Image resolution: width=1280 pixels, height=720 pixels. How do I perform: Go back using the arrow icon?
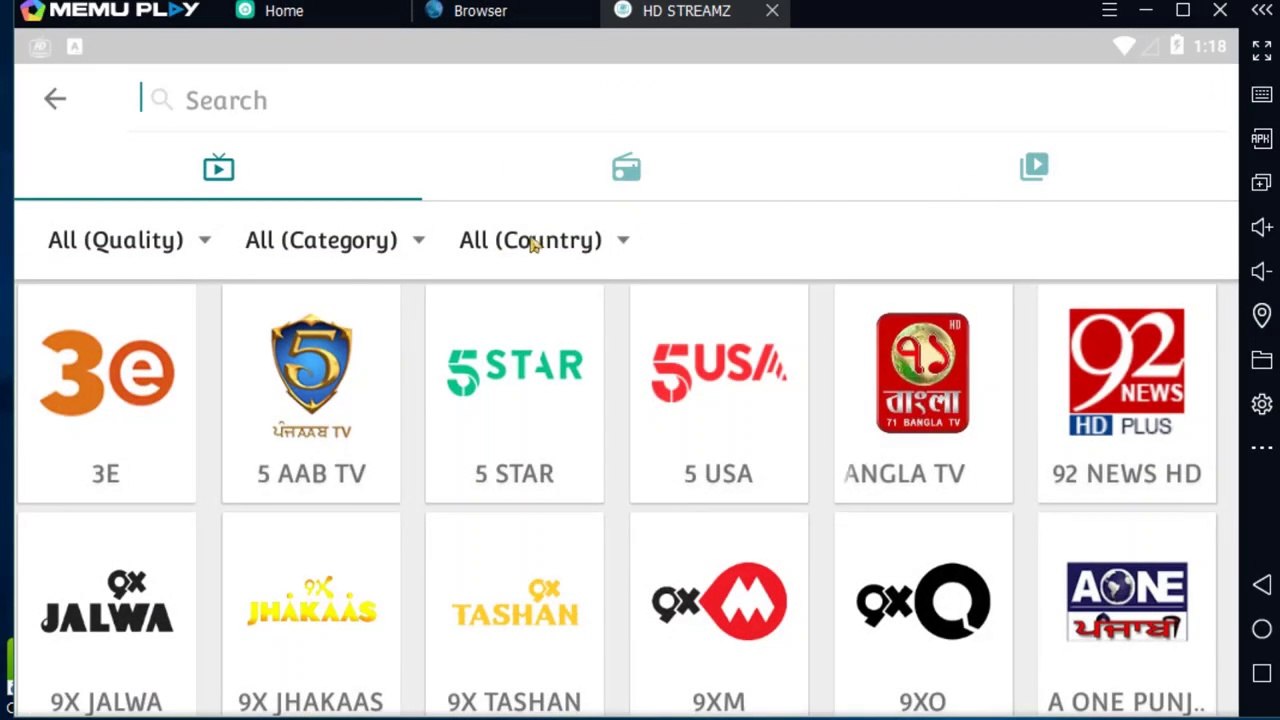coord(55,98)
